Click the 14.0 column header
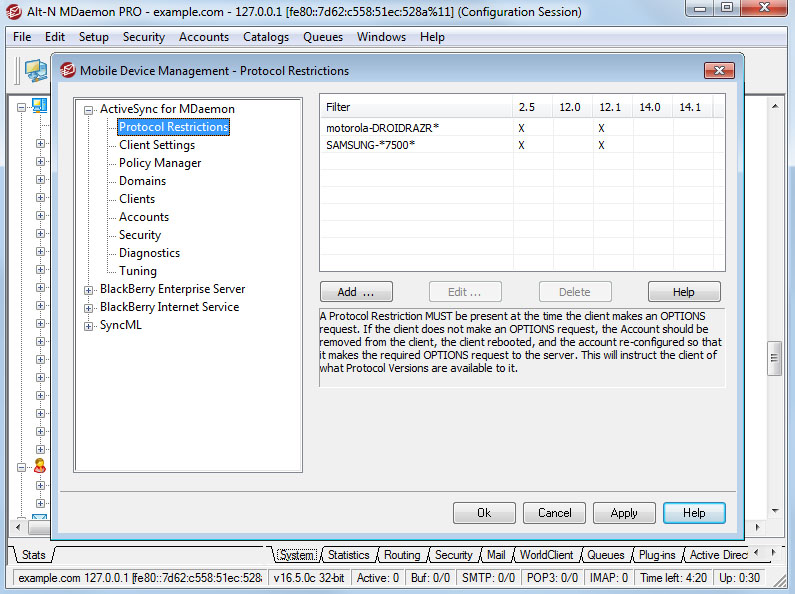The height and width of the screenshot is (594, 795). tap(653, 107)
